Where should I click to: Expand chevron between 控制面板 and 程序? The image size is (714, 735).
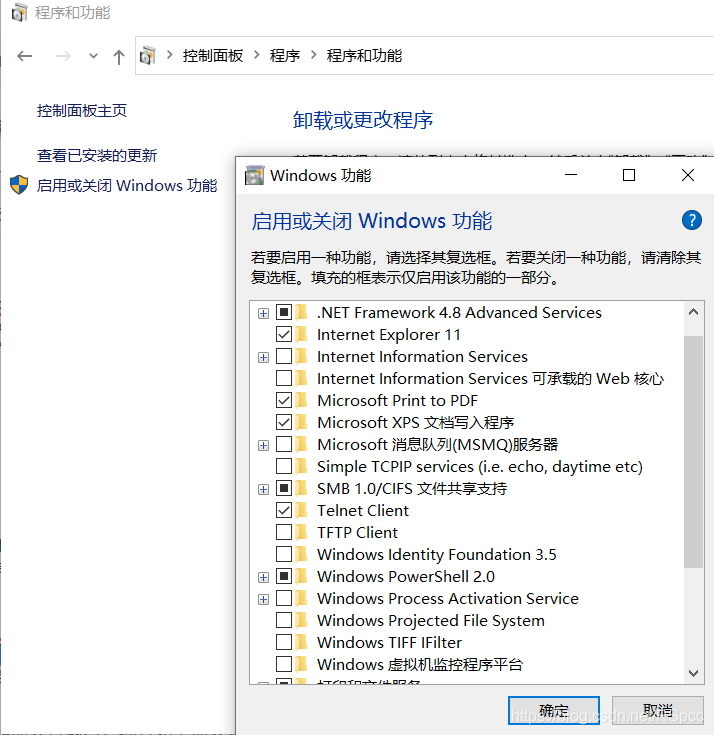(256, 55)
